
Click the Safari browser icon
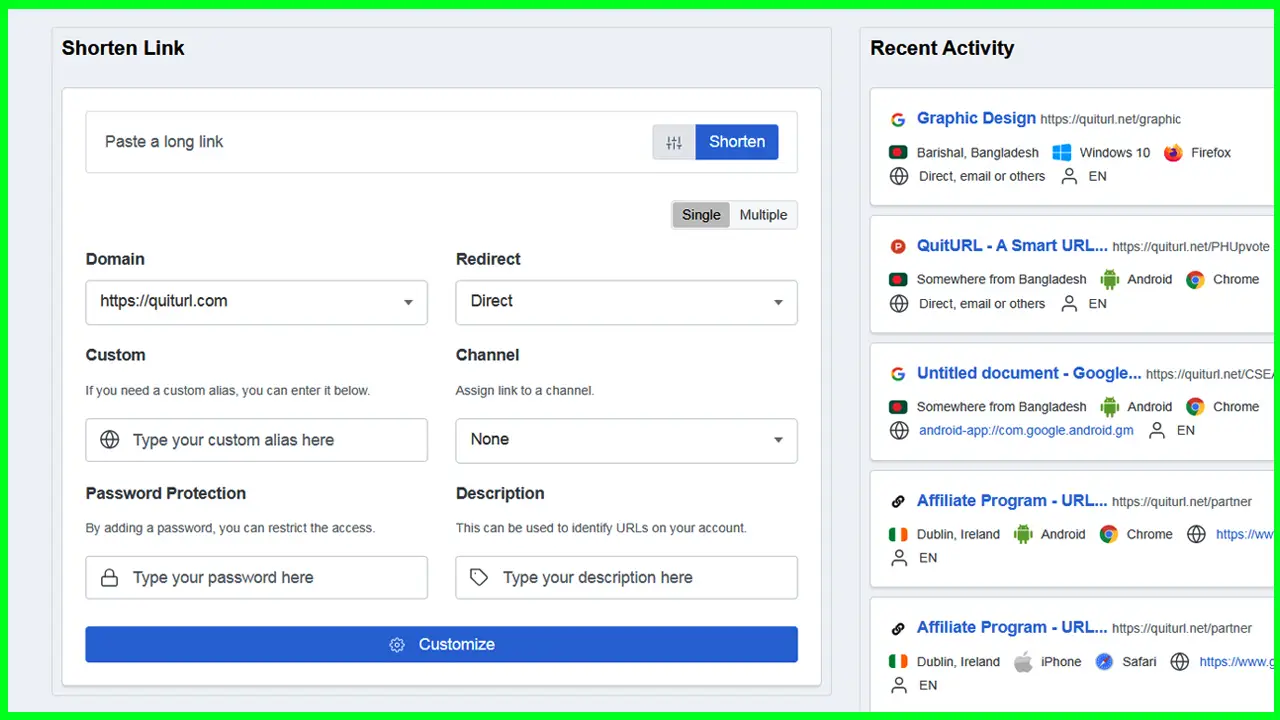[1104, 662]
